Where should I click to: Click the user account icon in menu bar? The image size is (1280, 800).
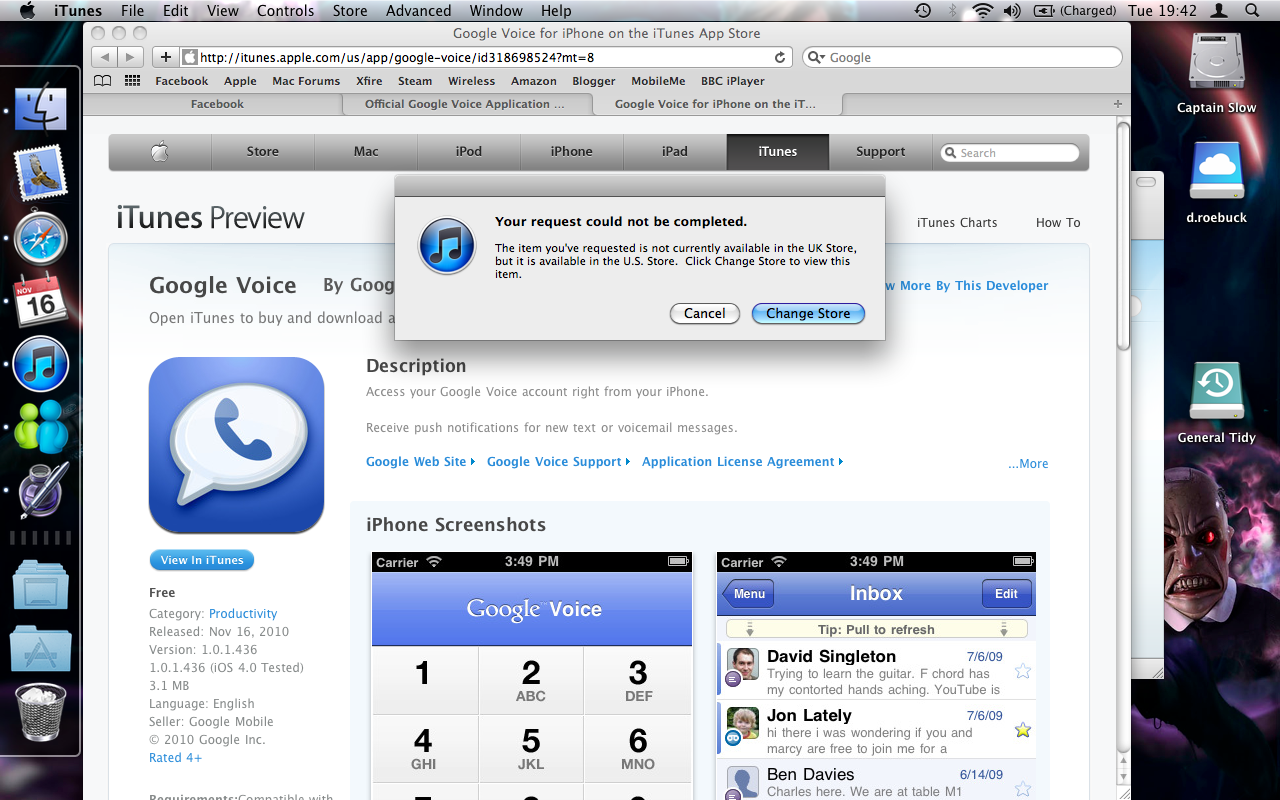[x=1218, y=11]
